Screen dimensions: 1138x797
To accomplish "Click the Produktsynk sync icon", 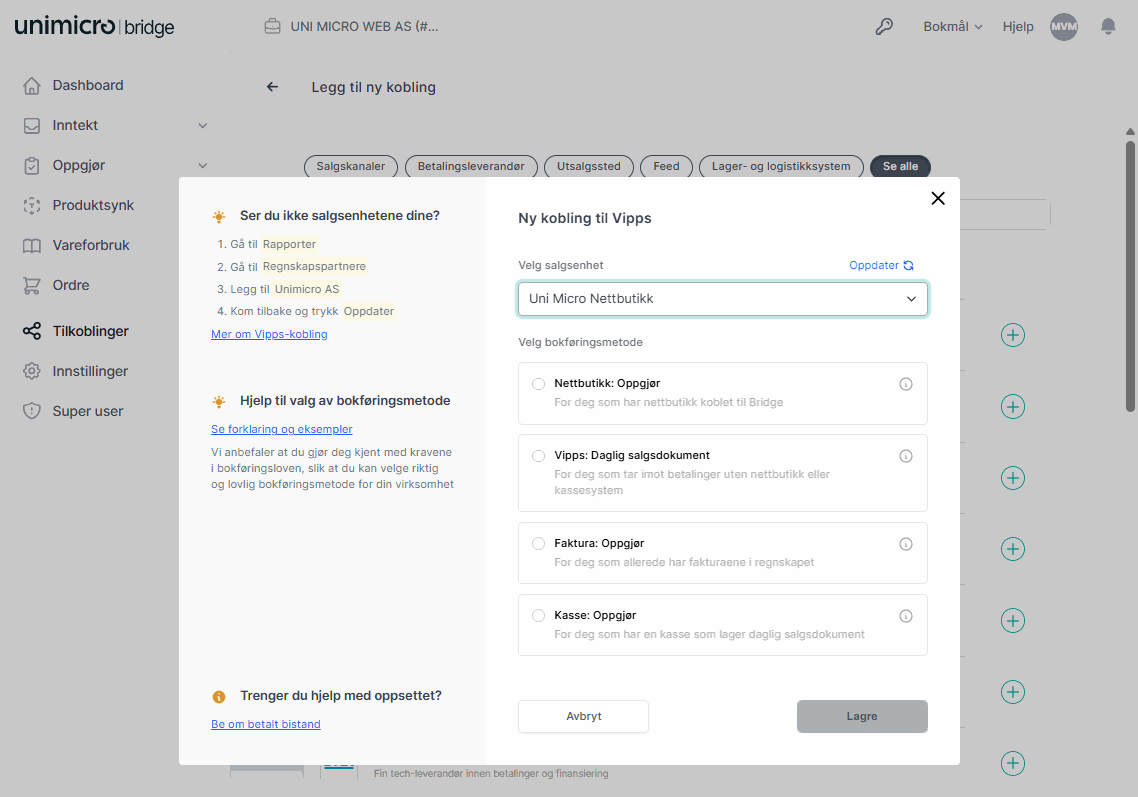I will point(31,205).
